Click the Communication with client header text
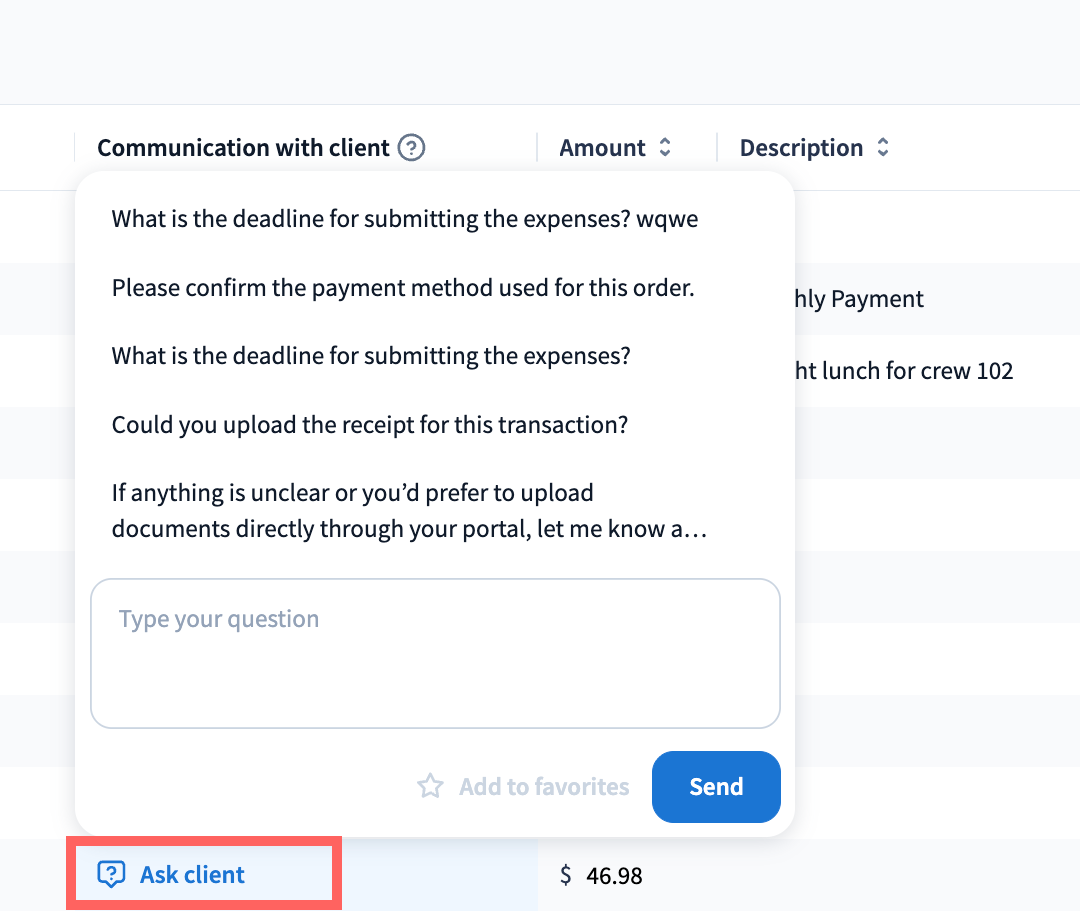This screenshot has height=918, width=1080. 243,148
